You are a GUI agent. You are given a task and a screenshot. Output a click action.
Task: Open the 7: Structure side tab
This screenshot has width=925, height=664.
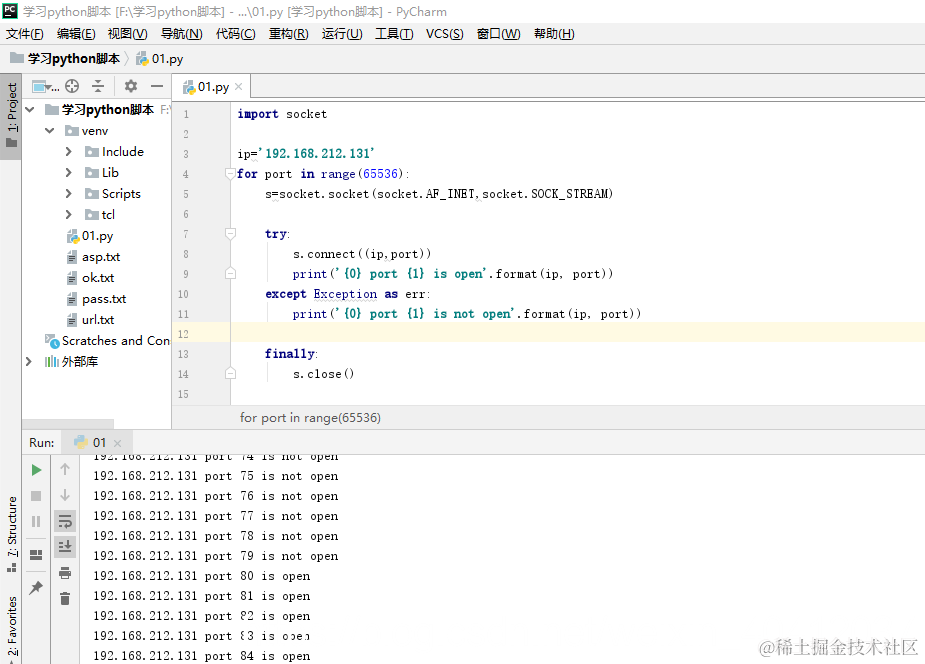click(11, 533)
